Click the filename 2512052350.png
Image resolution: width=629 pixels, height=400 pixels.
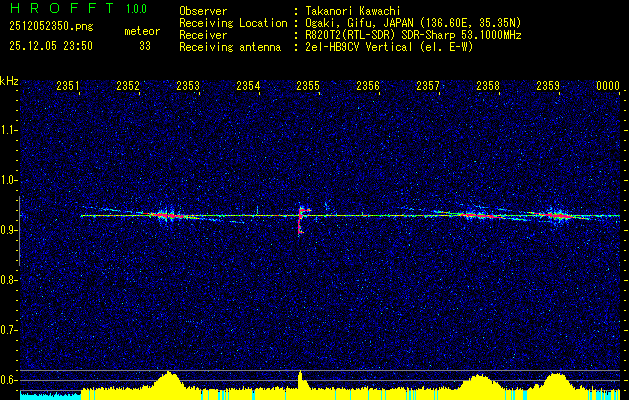click(51, 27)
